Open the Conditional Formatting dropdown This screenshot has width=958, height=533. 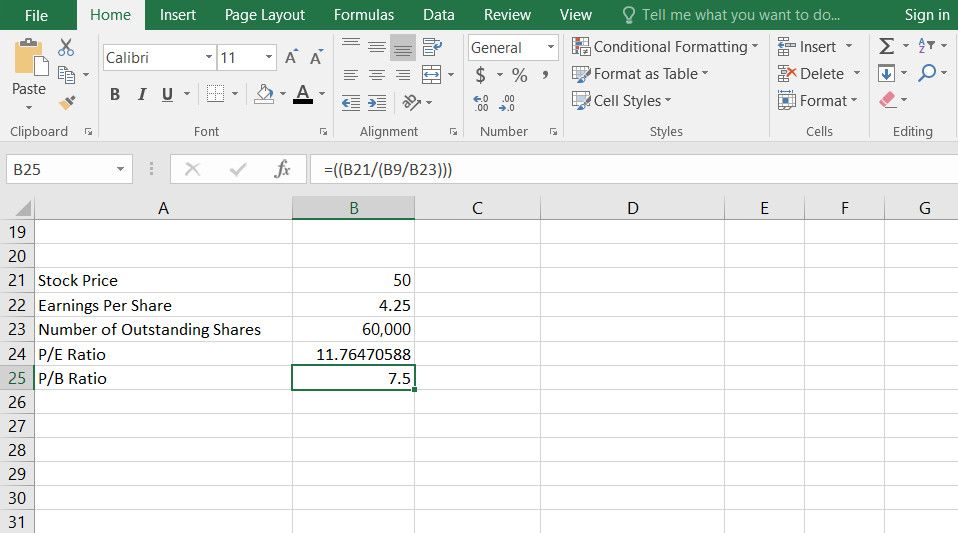(x=665, y=47)
